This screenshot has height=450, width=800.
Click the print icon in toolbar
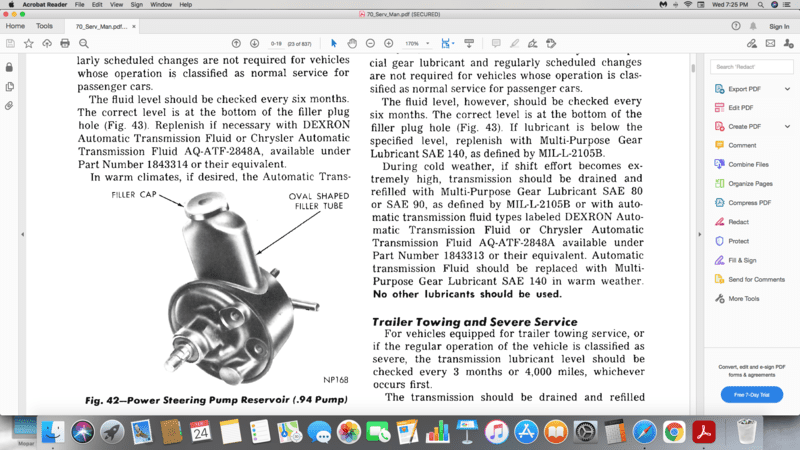[65, 43]
